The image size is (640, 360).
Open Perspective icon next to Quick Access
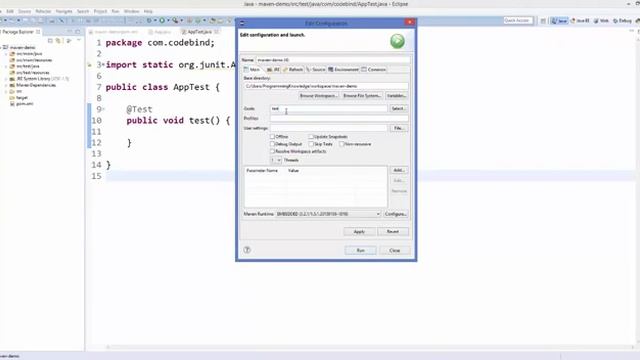tap(543, 21)
